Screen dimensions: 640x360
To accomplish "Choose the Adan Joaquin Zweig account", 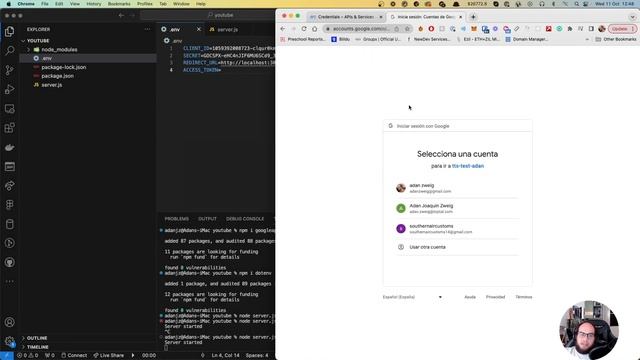I will (x=457, y=208).
